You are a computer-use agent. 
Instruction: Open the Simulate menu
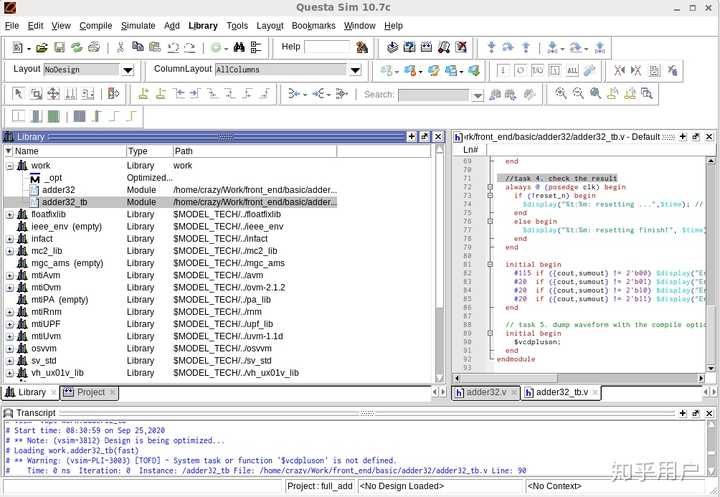[x=138, y=25]
